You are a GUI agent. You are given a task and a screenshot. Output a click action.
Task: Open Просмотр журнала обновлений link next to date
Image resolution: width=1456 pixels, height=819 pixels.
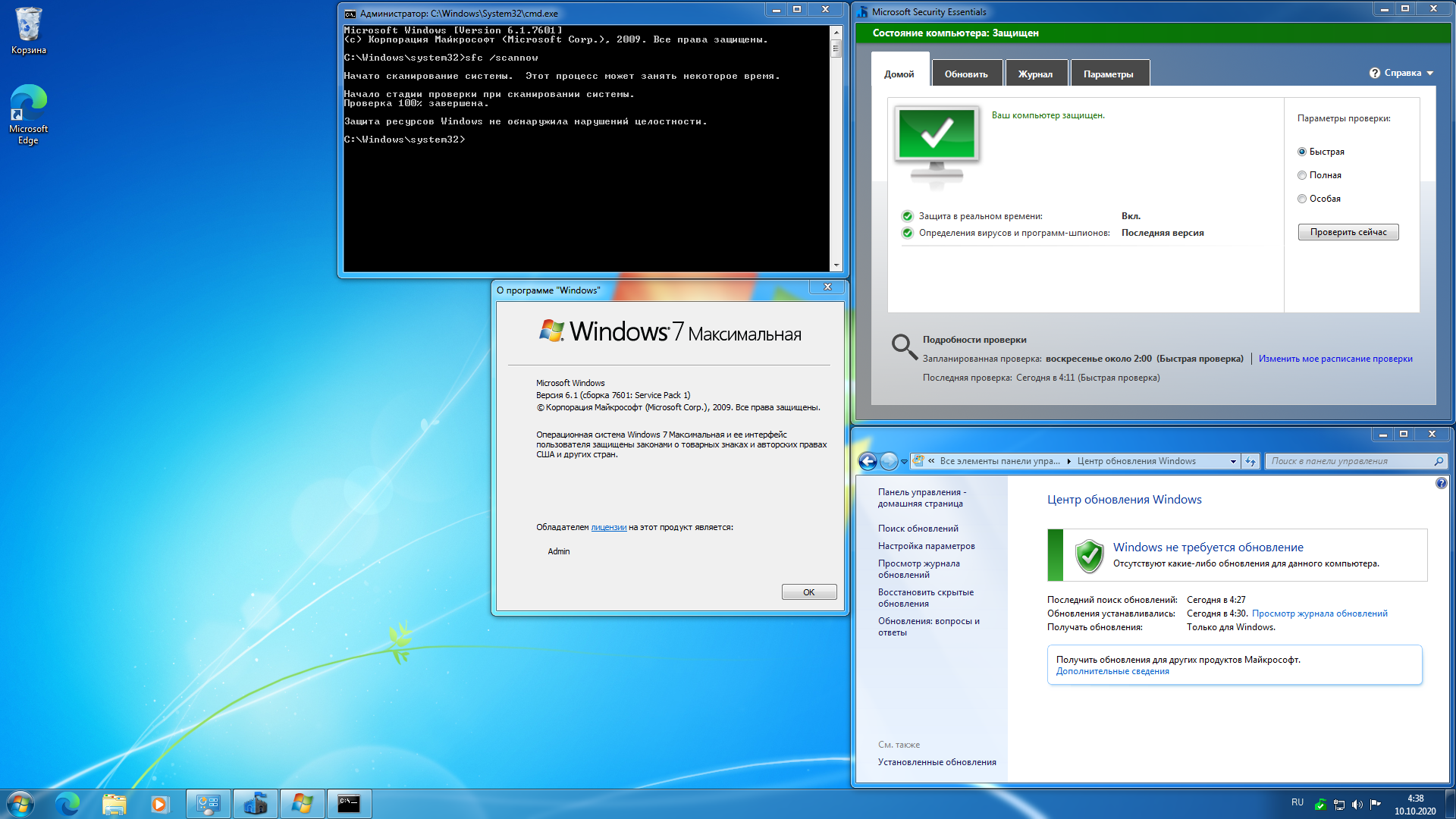(1319, 613)
